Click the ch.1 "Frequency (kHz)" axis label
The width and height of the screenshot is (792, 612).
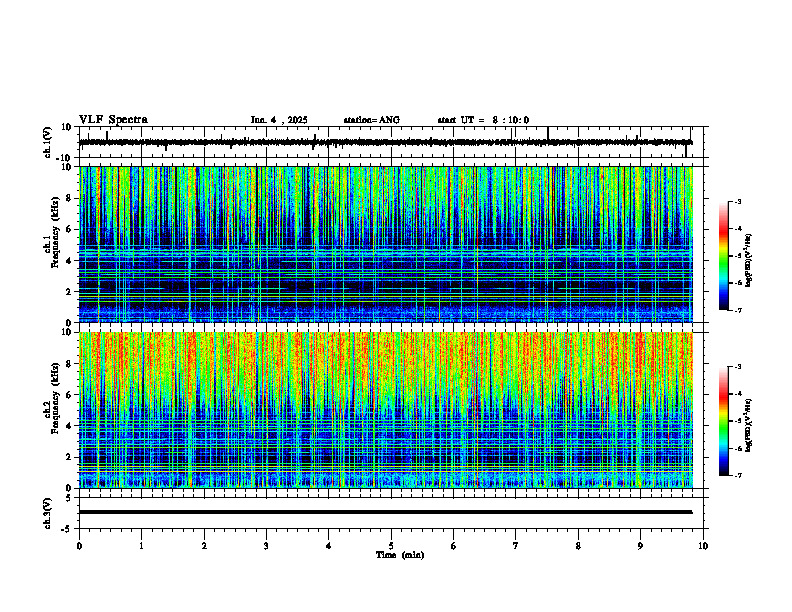click(x=56, y=232)
